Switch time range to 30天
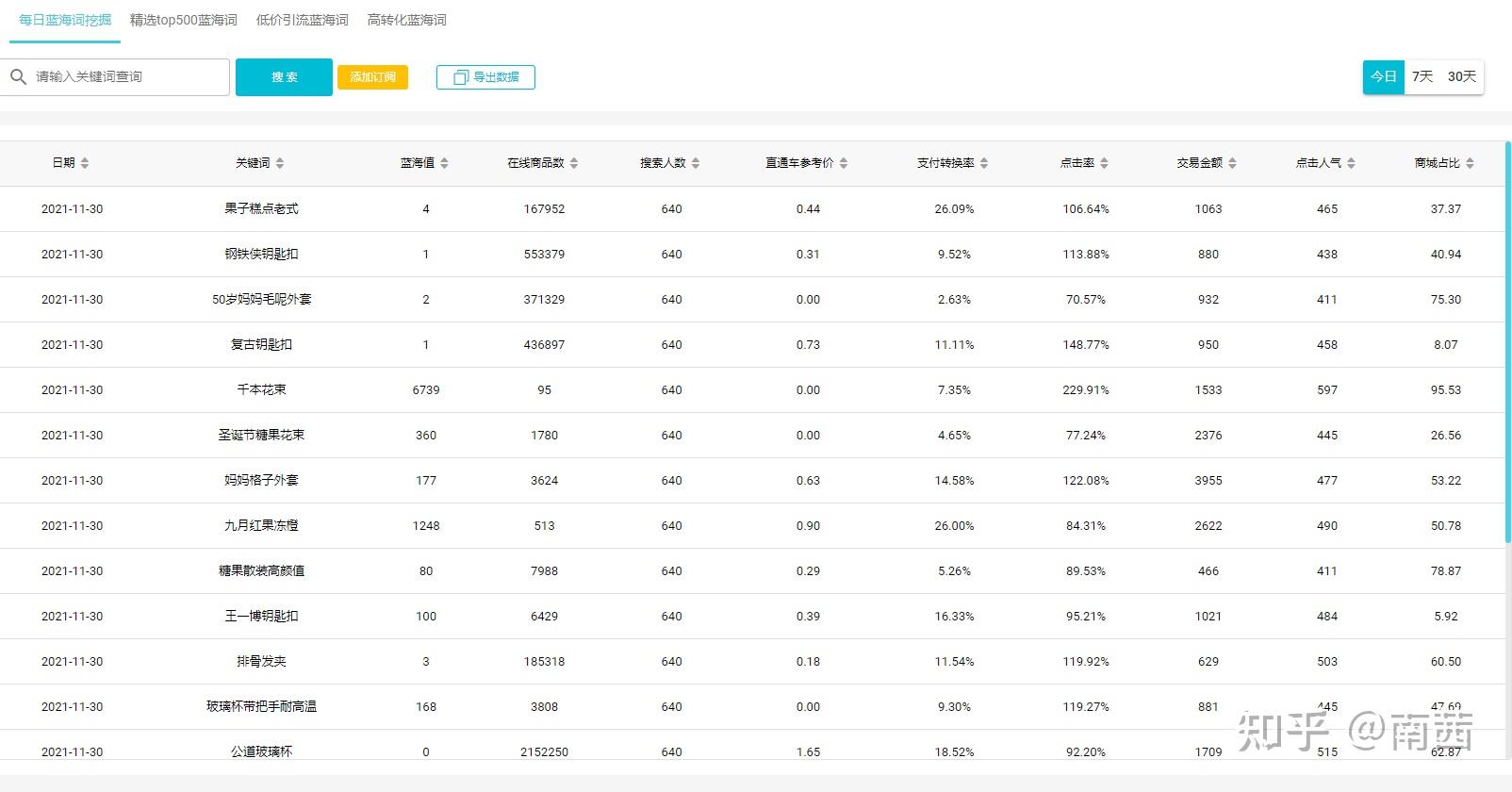 click(1462, 76)
